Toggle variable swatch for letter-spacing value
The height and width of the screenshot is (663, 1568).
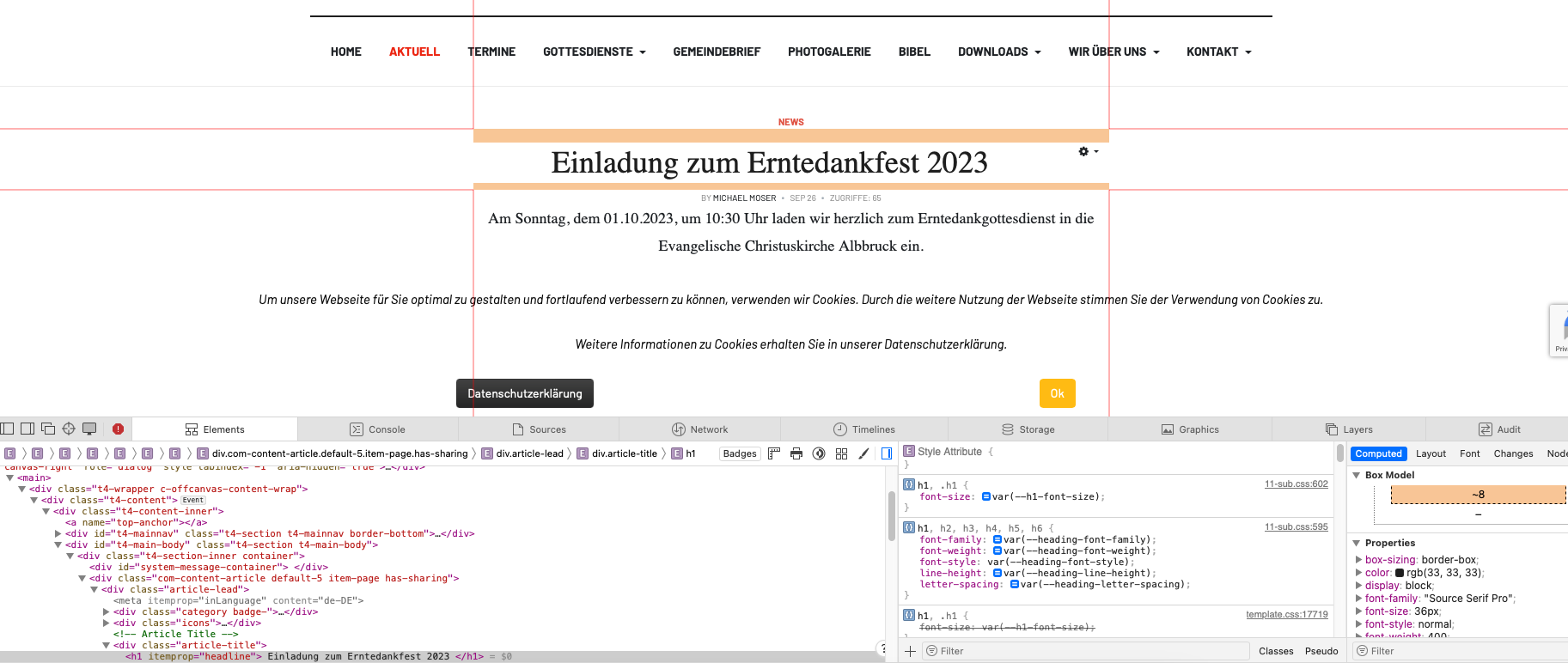[1015, 585]
